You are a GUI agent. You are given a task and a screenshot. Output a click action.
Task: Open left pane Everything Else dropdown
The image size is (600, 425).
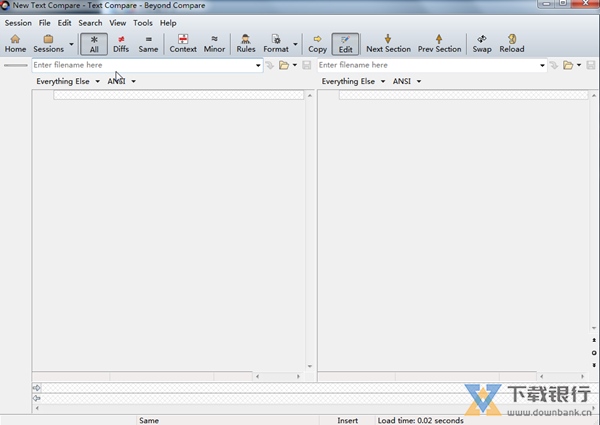[x=68, y=81]
